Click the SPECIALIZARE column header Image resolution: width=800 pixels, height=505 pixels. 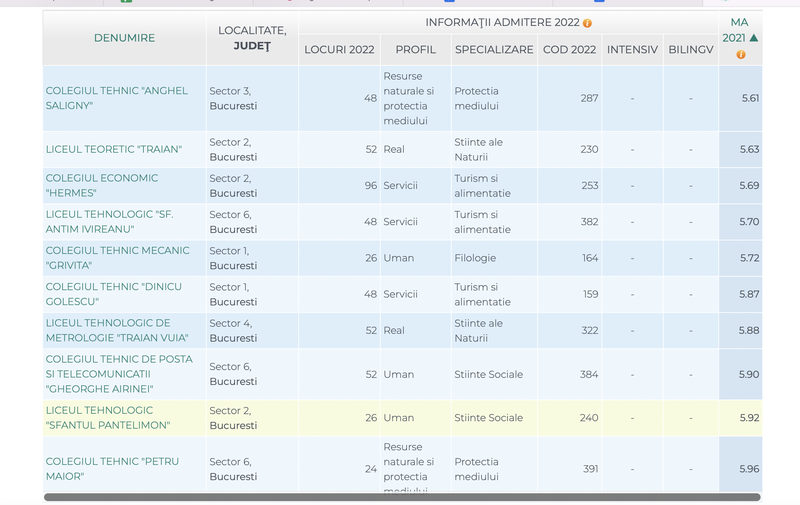[494, 49]
